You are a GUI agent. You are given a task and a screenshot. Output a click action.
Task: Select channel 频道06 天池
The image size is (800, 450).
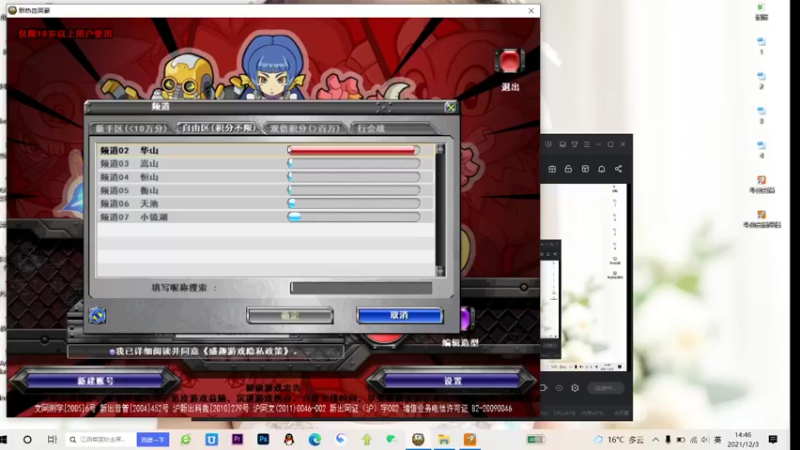click(265, 203)
